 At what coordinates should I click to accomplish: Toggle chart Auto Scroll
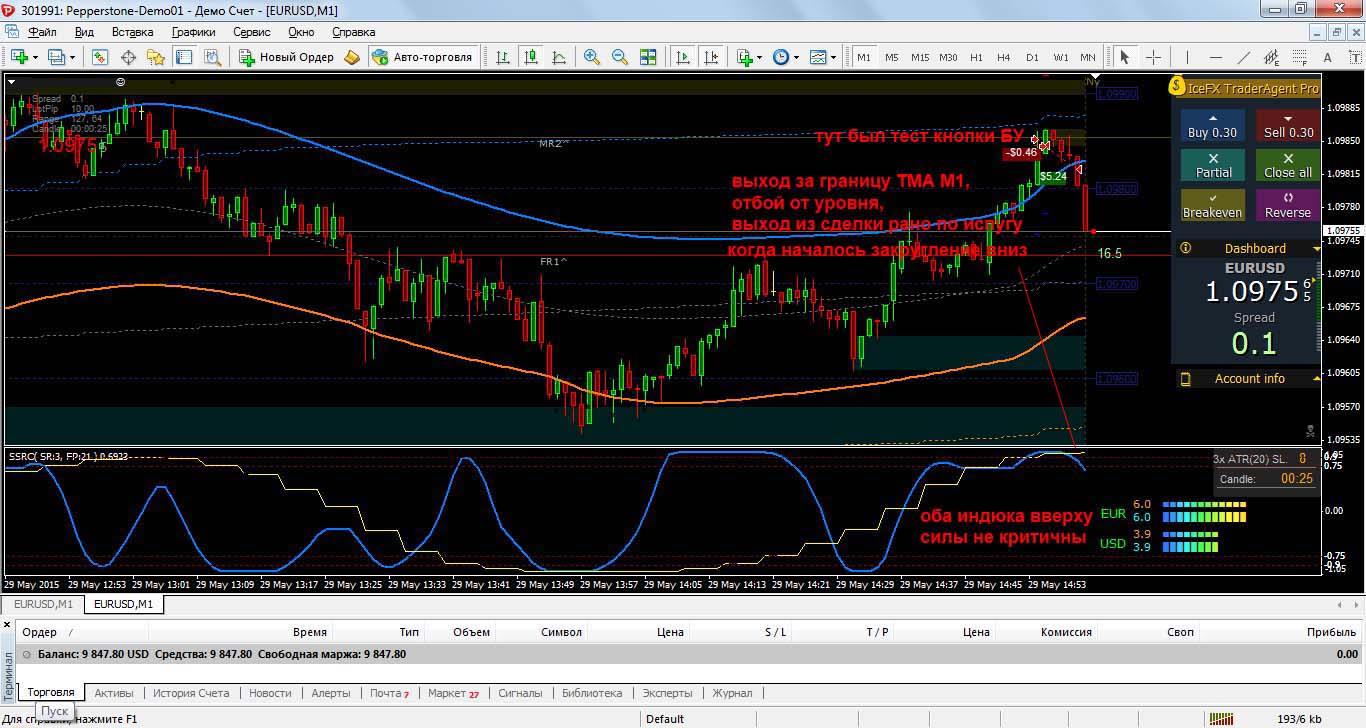[x=684, y=57]
